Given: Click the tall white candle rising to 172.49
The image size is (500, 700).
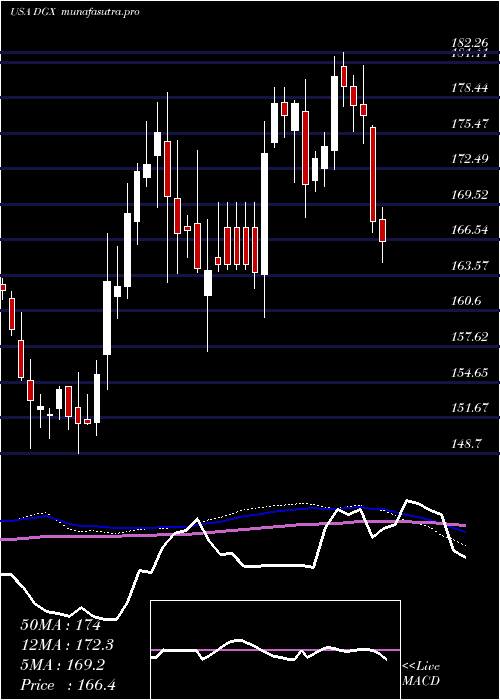Looking at the screenshot, I should 265,214.
